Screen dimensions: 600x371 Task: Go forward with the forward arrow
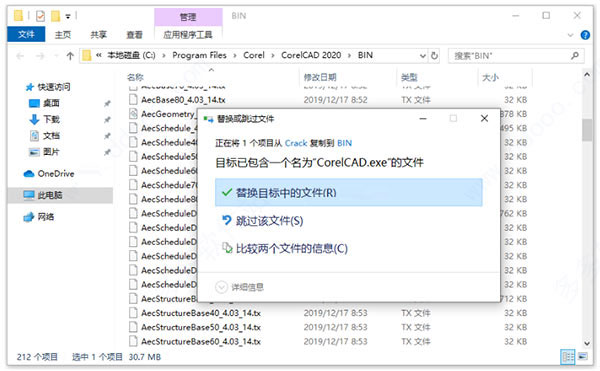40,56
